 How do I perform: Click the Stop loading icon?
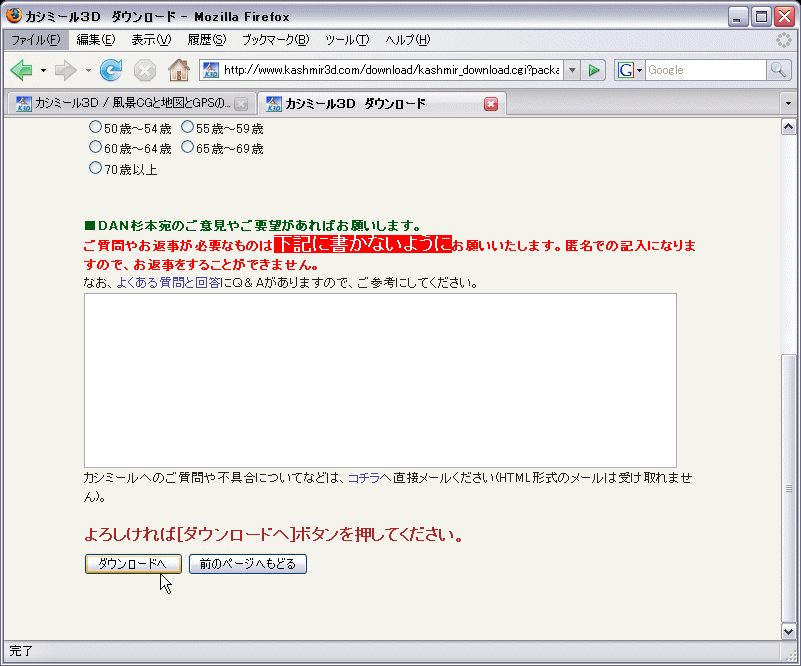[x=145, y=70]
